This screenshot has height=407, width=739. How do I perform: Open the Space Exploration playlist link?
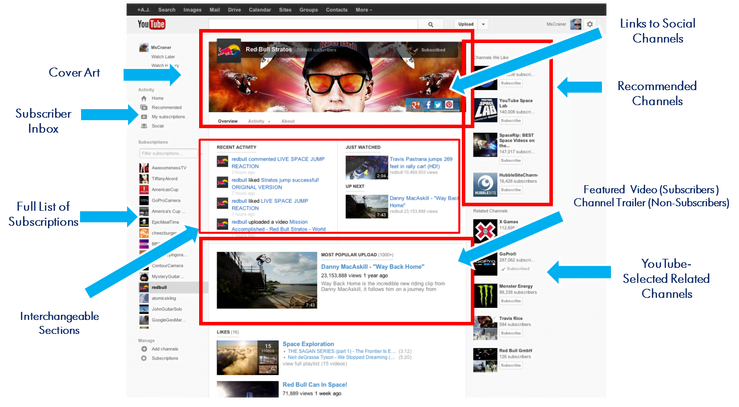(308, 344)
